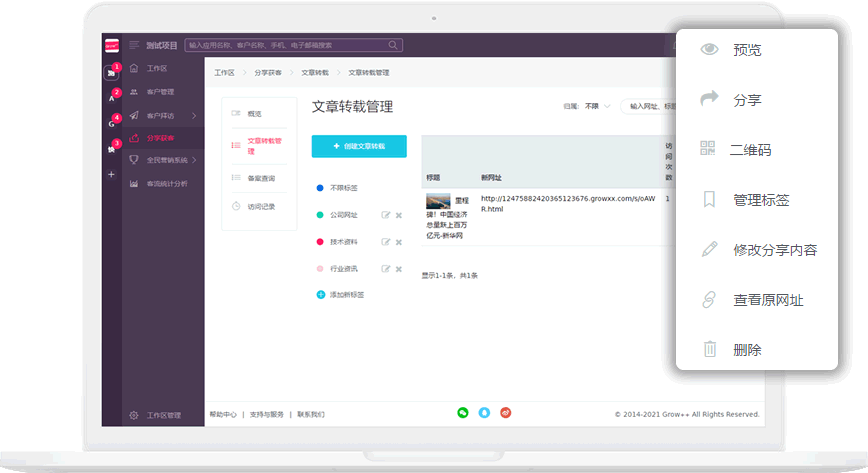This screenshot has height=473, width=868.
Task: Click delete X icon next to 技术资料 tag
Action: (x=398, y=242)
